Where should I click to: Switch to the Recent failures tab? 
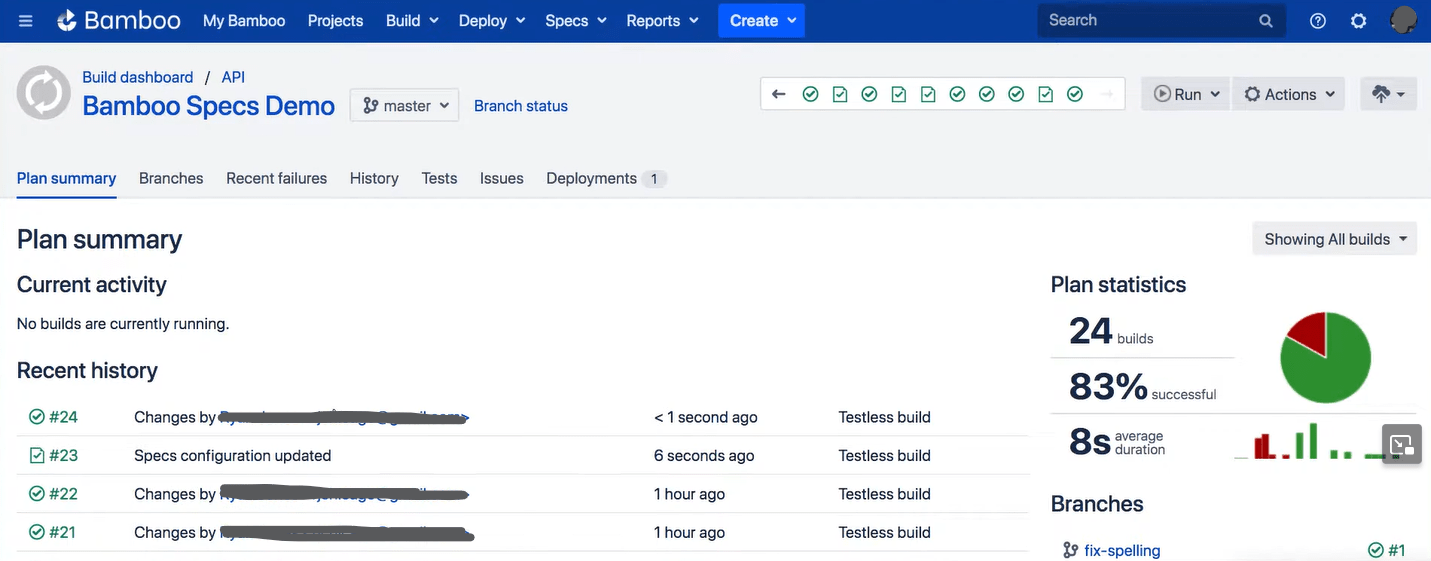tap(276, 178)
